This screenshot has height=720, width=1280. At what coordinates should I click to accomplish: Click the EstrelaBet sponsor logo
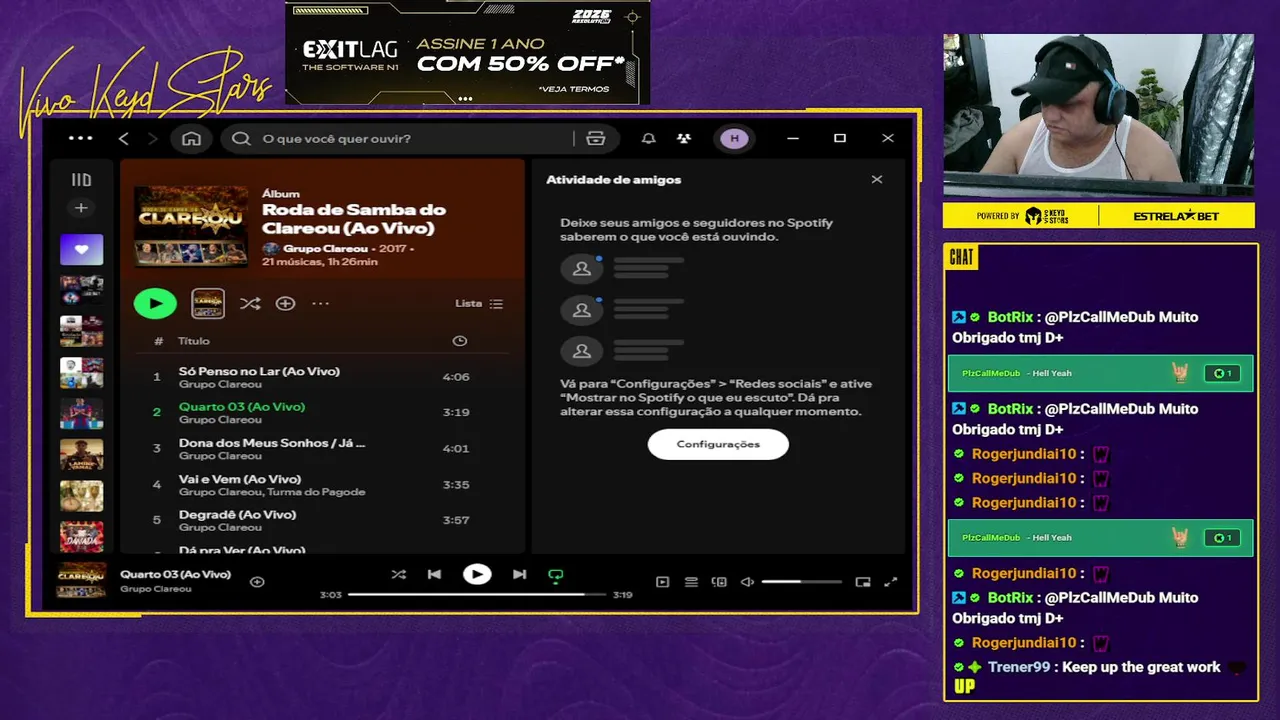(x=1177, y=216)
